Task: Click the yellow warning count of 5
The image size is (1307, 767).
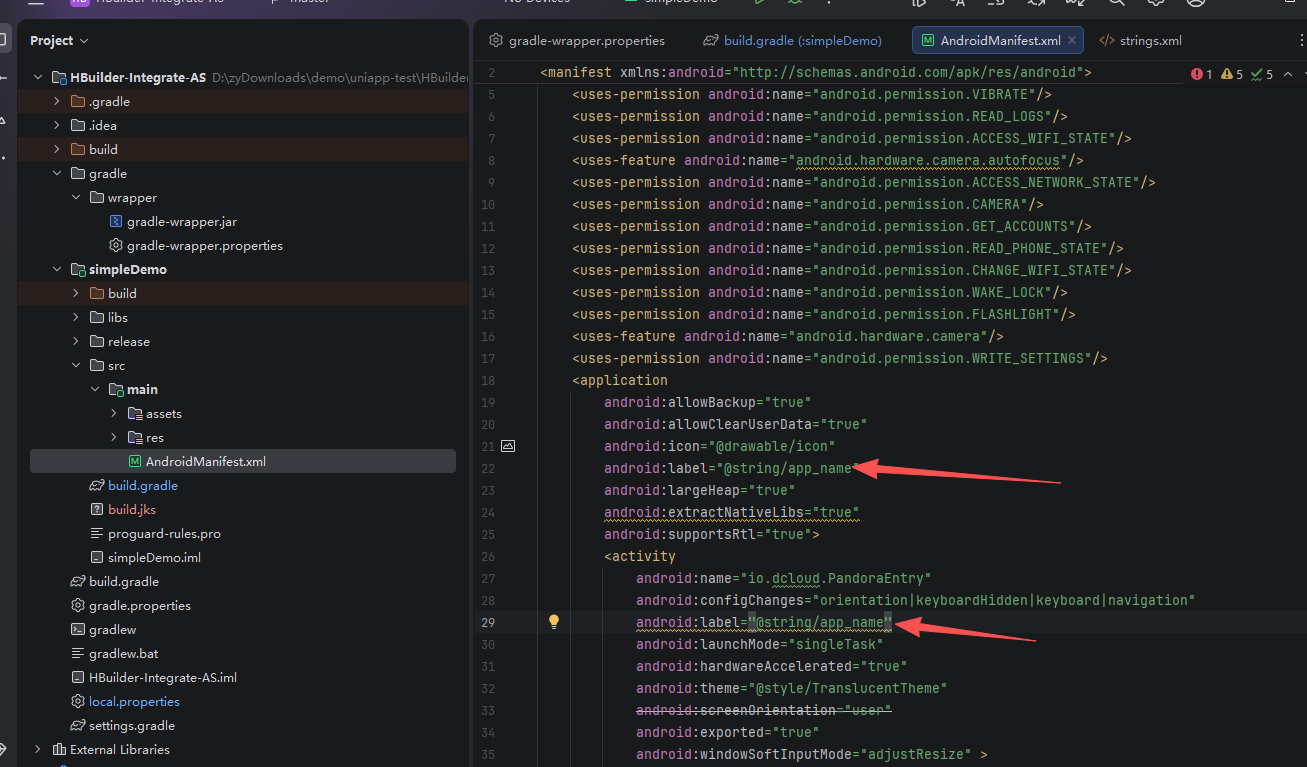Action: coord(1232,74)
